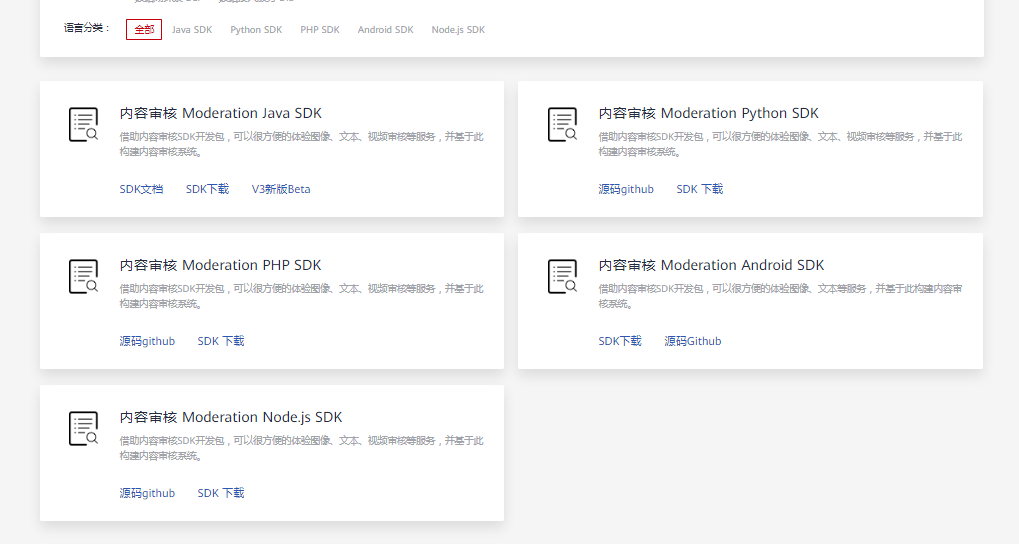Image resolution: width=1019 pixels, height=544 pixels.
Task: Filter by Android SDK
Action: (x=385, y=29)
